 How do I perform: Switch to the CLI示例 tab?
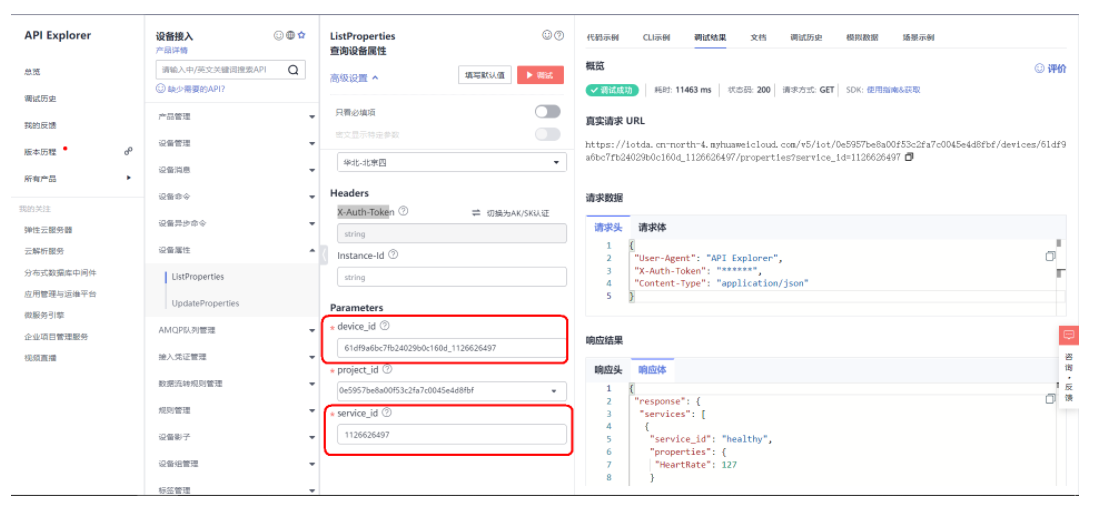(656, 37)
